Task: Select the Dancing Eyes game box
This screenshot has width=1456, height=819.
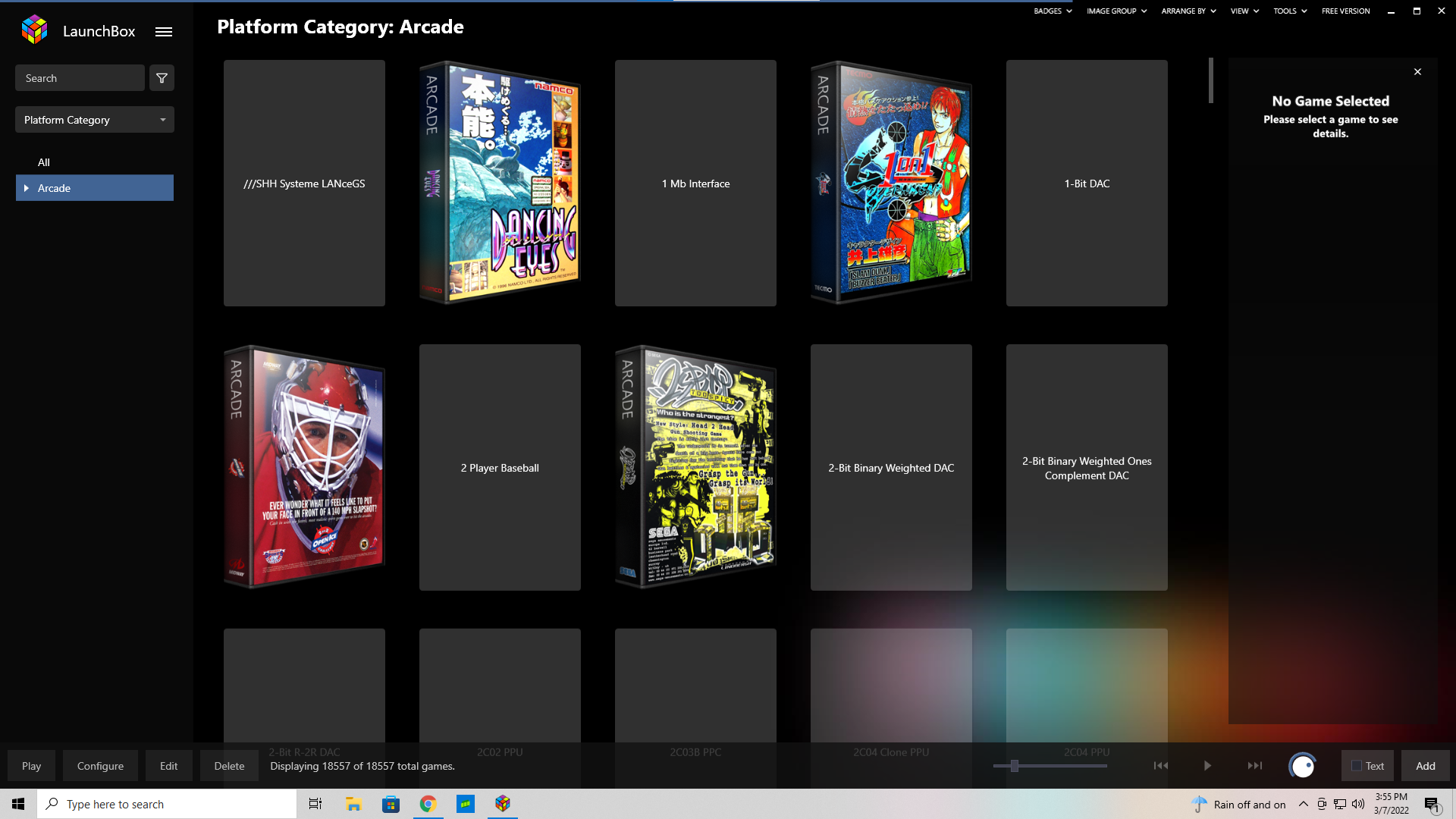Action: (x=500, y=183)
